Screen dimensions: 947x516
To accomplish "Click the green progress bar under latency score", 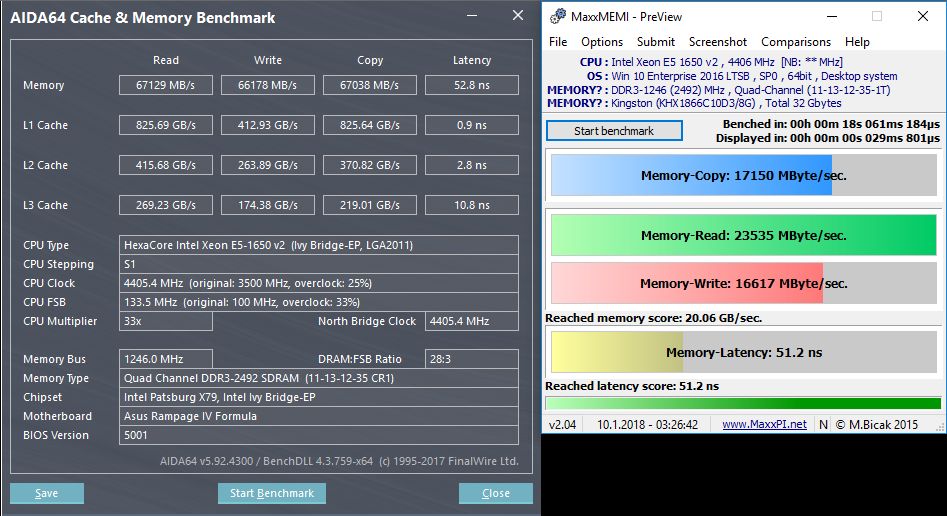I will coord(743,403).
